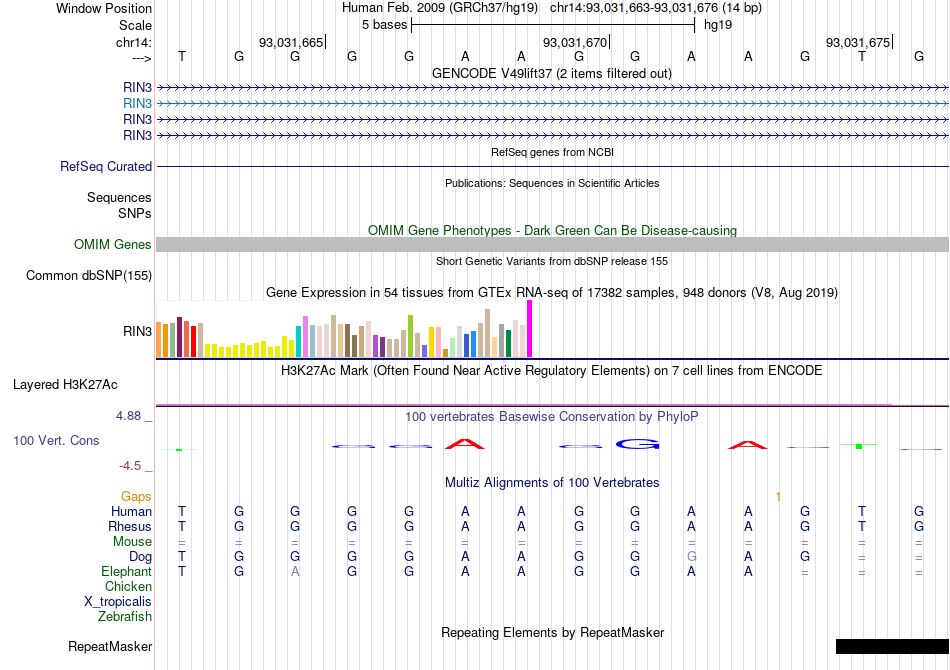Click the RepeatMasker track label

(110, 646)
